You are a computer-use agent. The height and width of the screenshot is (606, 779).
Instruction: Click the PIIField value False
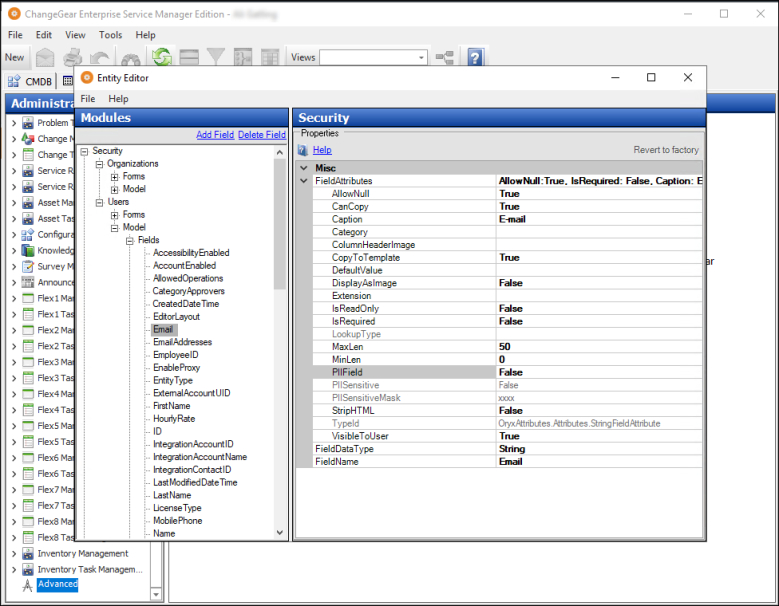click(x=600, y=372)
